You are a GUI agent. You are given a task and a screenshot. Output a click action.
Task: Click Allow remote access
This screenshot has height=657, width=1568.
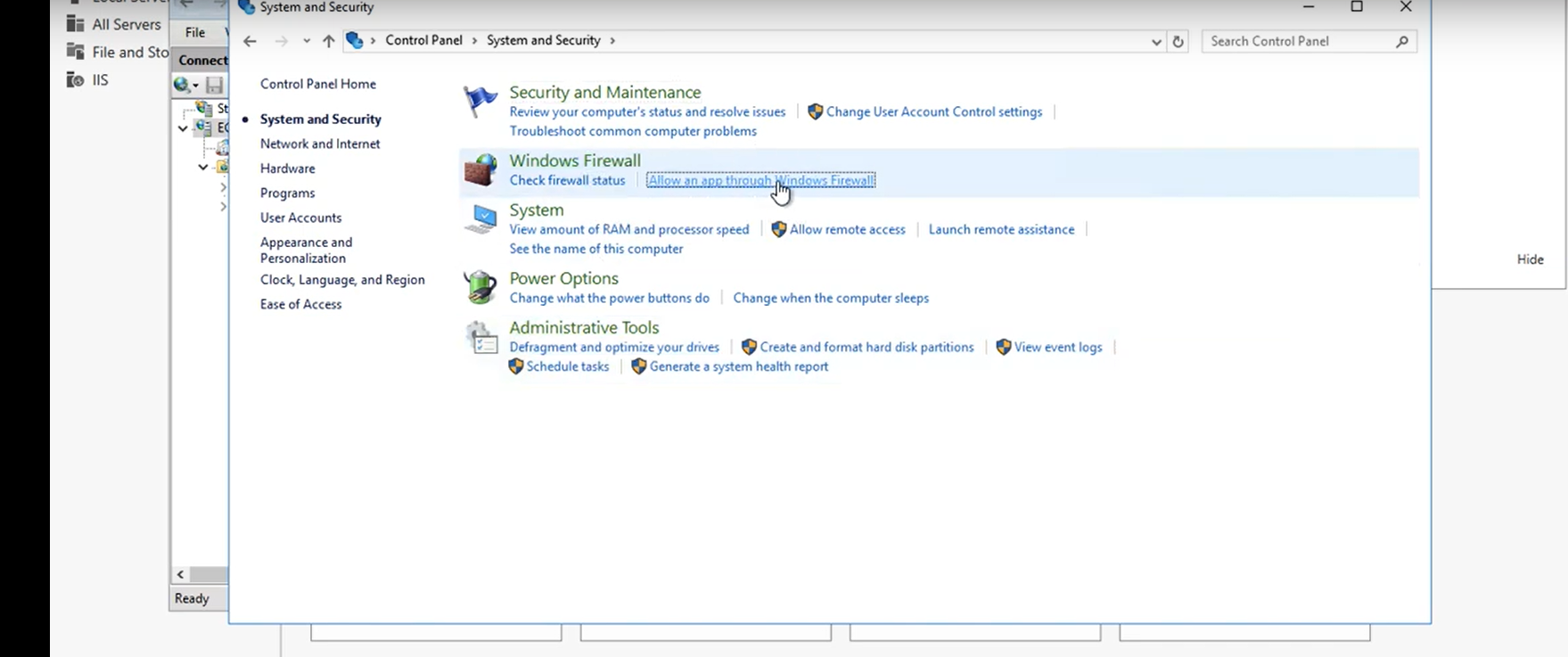[x=847, y=229]
